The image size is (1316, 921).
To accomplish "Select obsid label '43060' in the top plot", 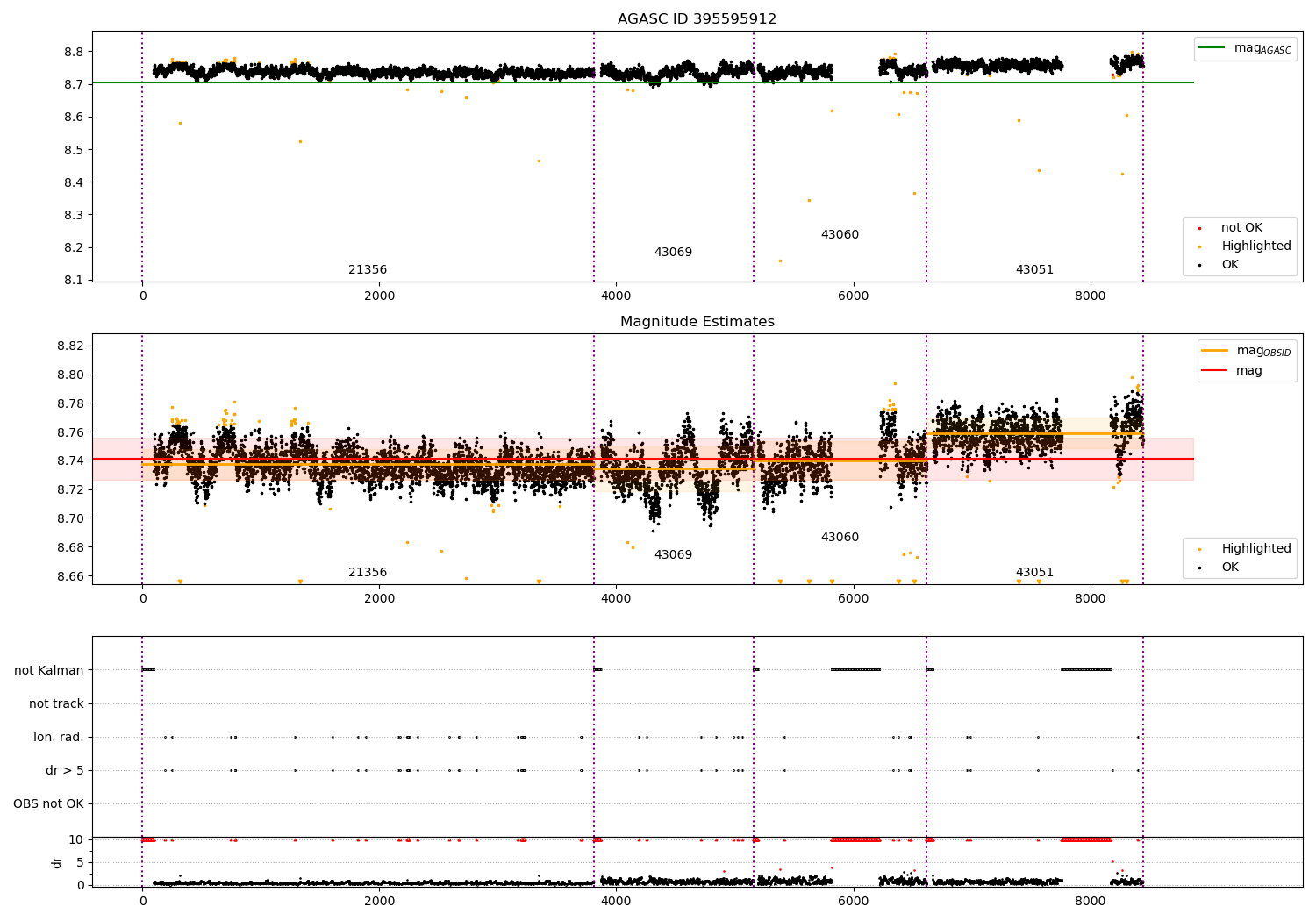I will tap(840, 235).
